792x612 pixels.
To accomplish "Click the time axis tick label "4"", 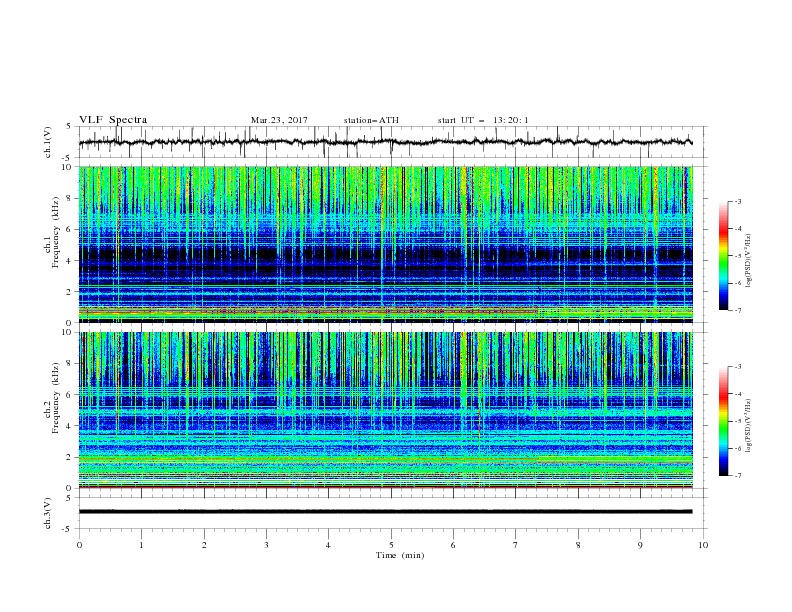I will point(329,545).
